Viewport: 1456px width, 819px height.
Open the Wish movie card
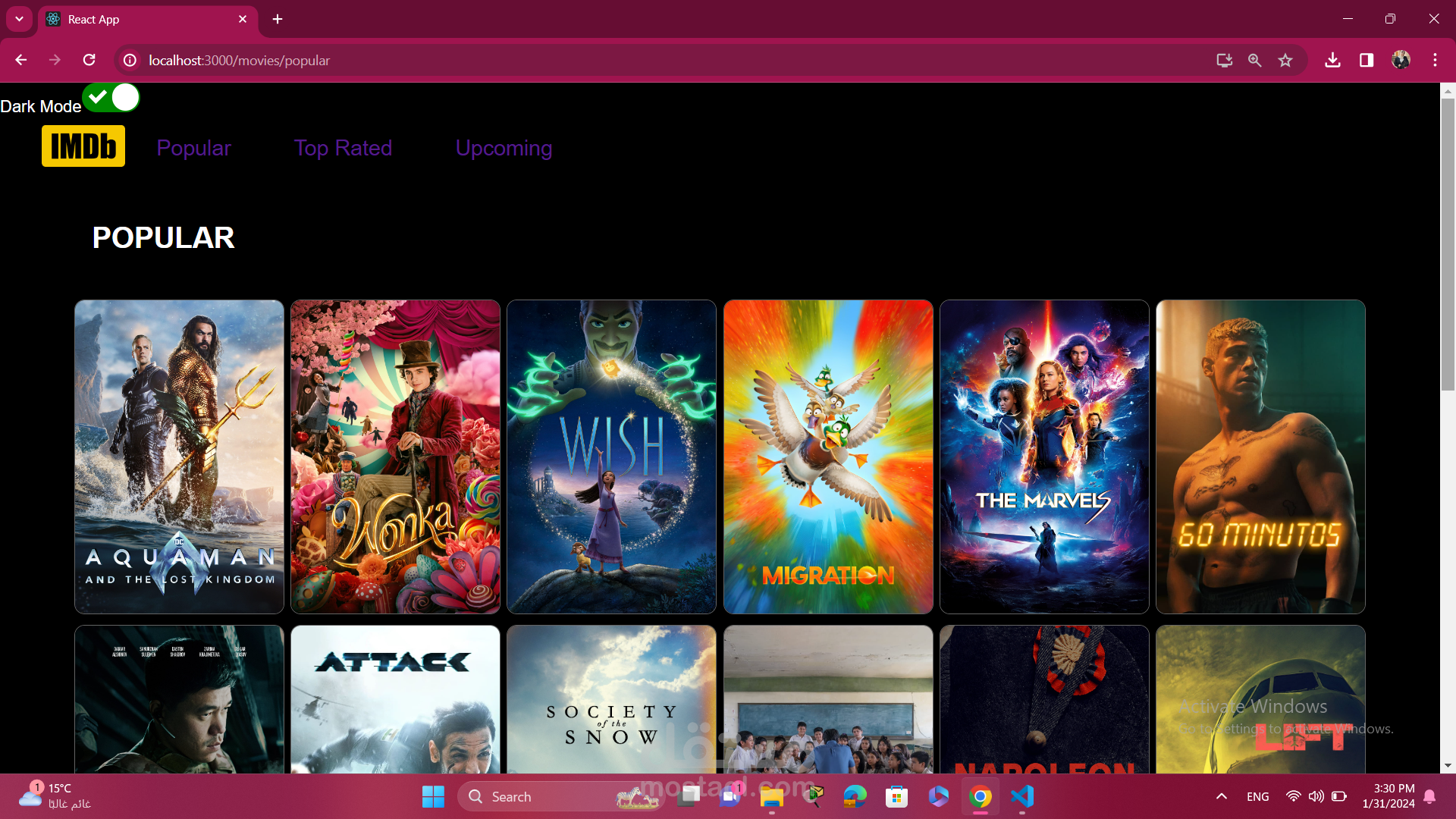click(x=611, y=457)
